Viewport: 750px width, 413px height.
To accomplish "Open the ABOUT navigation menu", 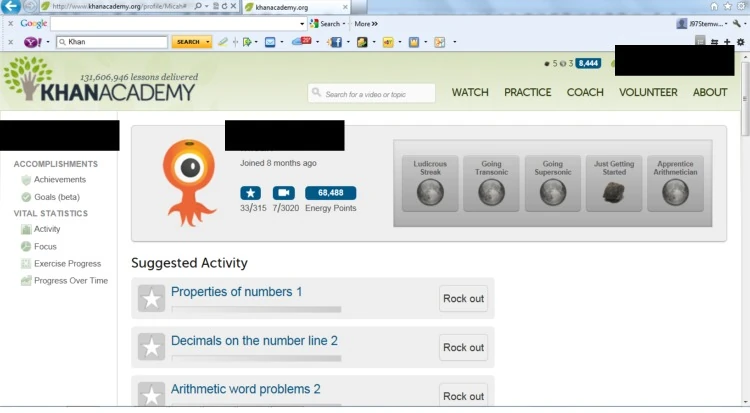I will click(710, 92).
